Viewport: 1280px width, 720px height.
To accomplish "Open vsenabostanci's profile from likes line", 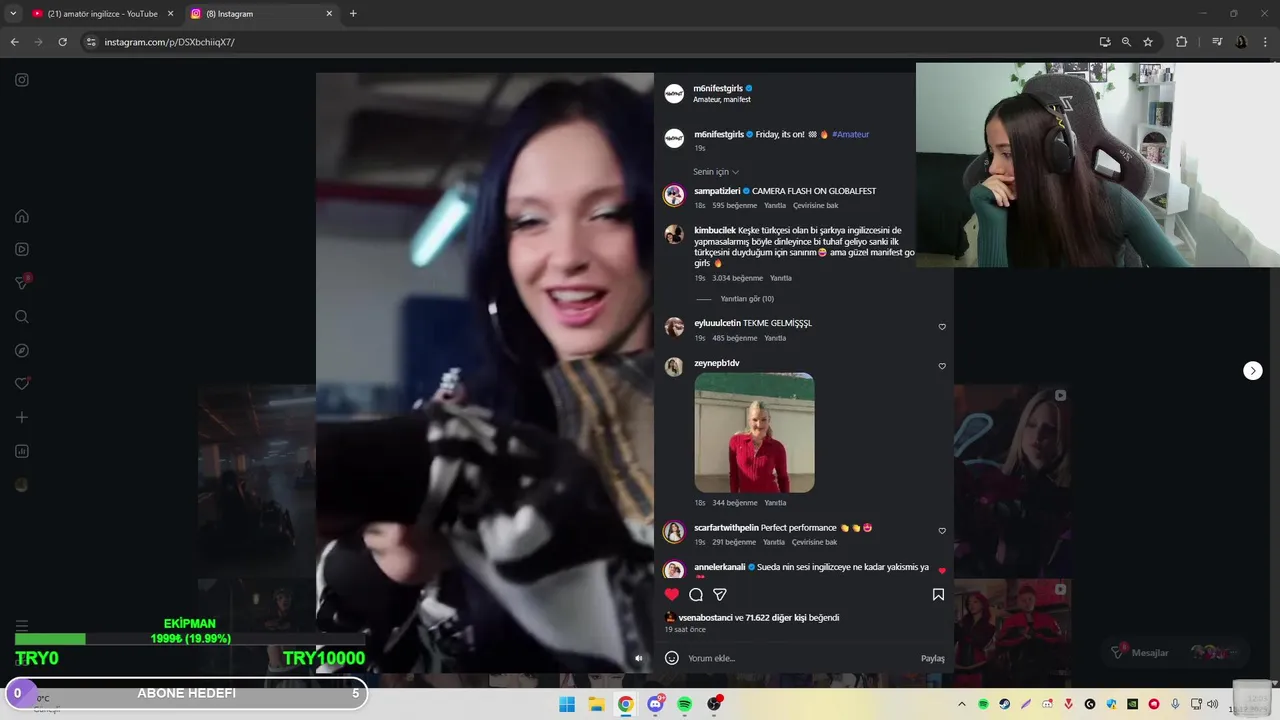I will (705, 618).
